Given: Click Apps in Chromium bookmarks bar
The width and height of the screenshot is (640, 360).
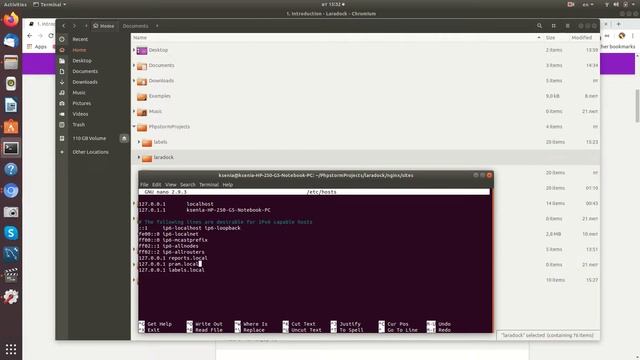Looking at the screenshot, I should [37, 47].
